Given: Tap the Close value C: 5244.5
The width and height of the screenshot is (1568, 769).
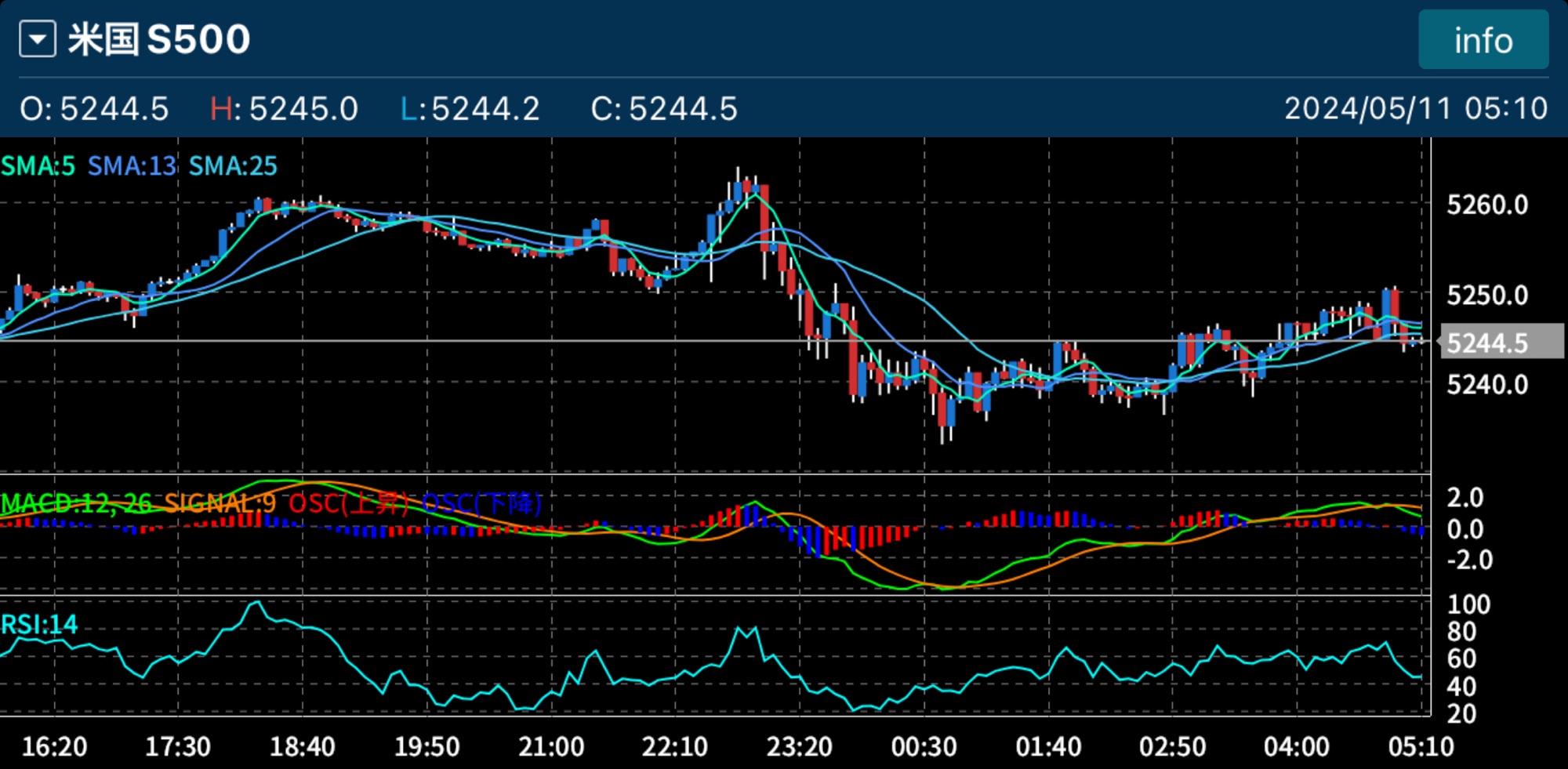Looking at the screenshot, I should (x=664, y=109).
